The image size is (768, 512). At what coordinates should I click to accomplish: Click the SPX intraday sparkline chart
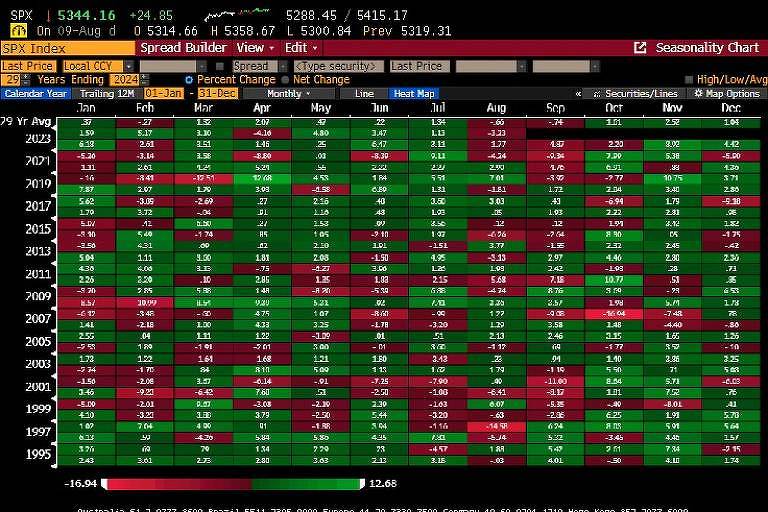click(237, 15)
